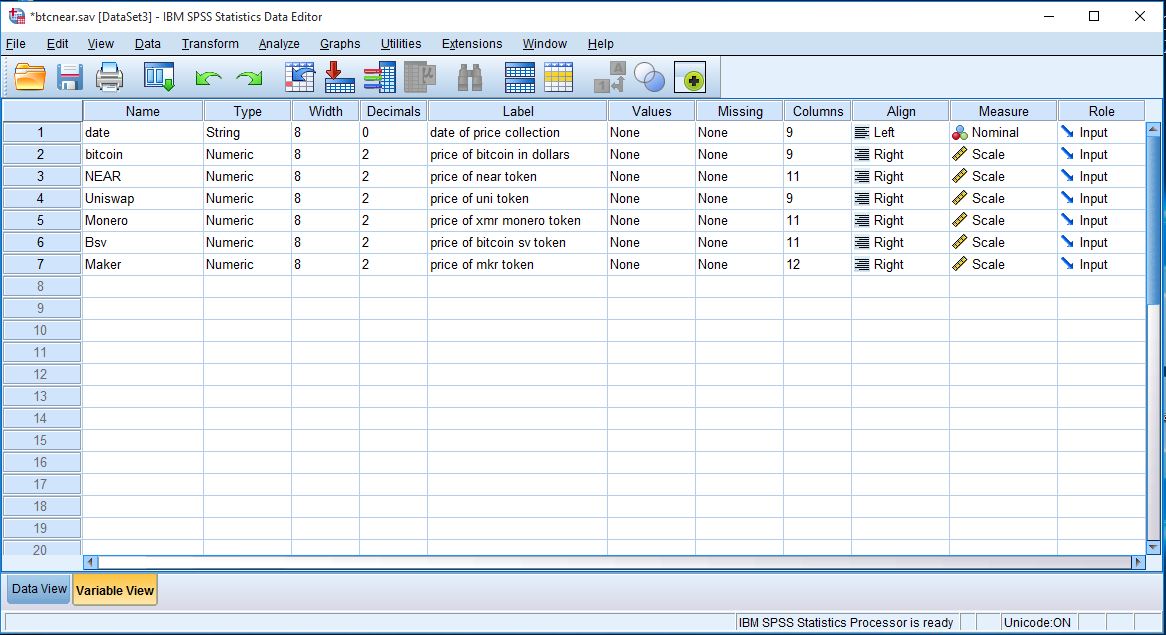Click the Scale ruler icon in the Maker row
This screenshot has width=1166, height=635.
point(960,265)
